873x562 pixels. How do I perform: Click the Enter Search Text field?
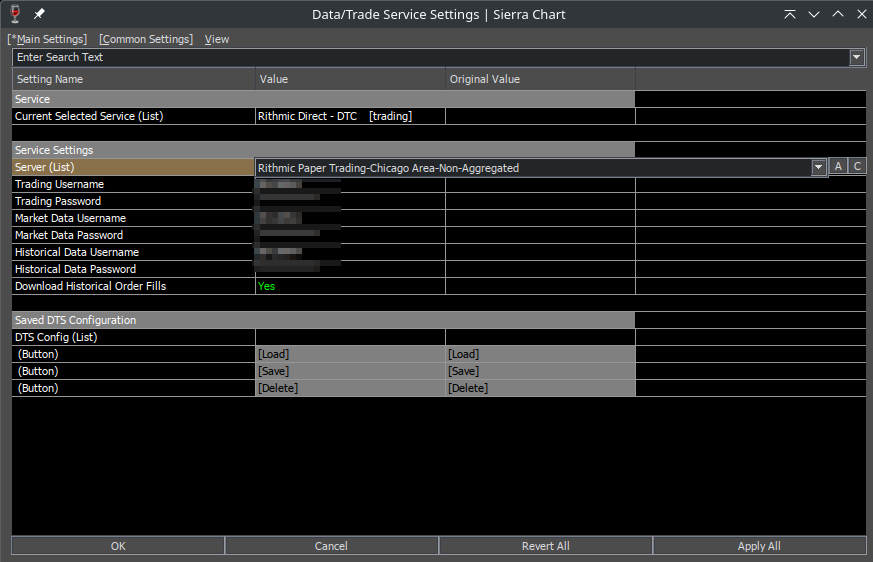430,58
